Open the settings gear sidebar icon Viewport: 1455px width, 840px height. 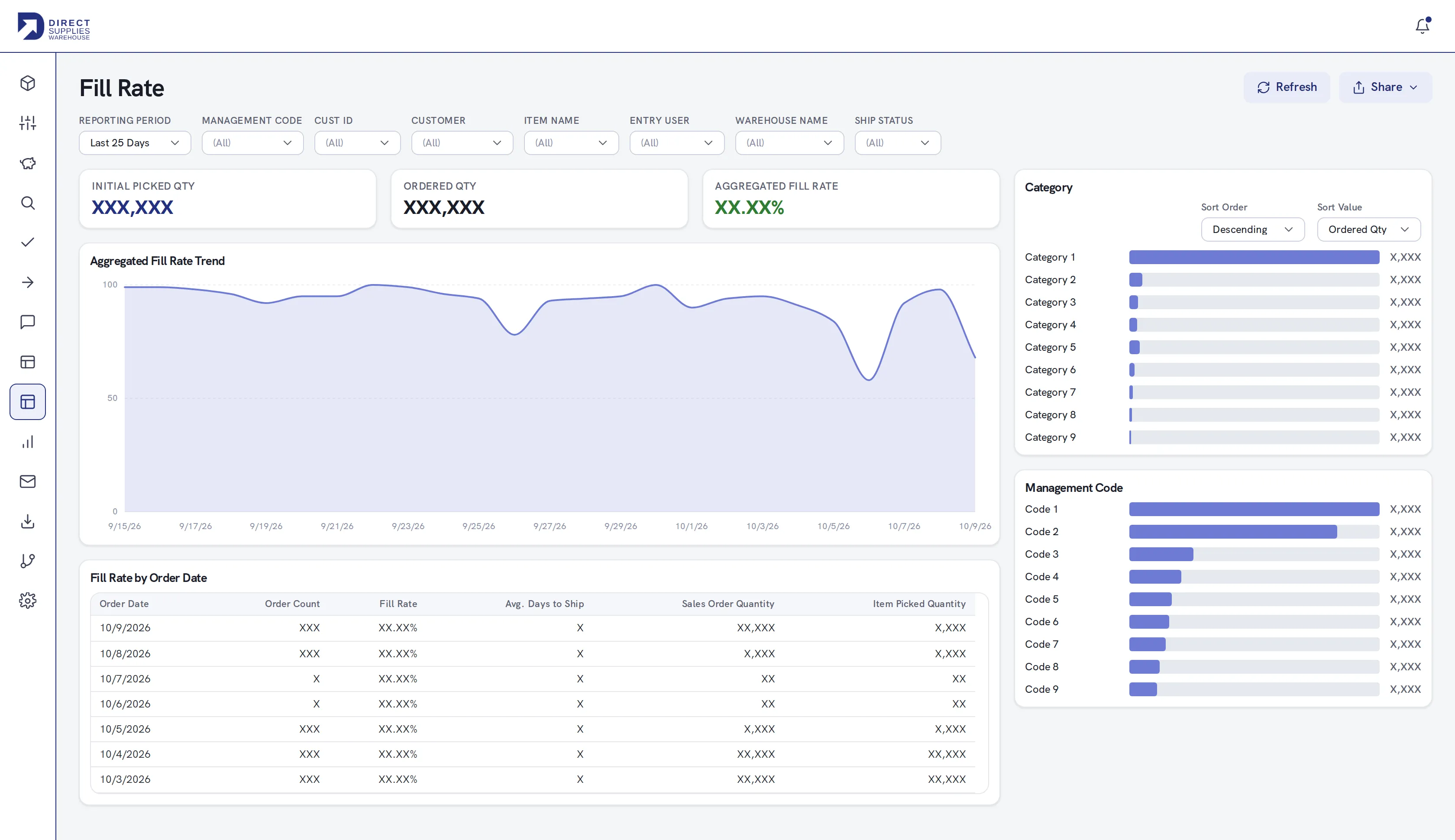28,601
